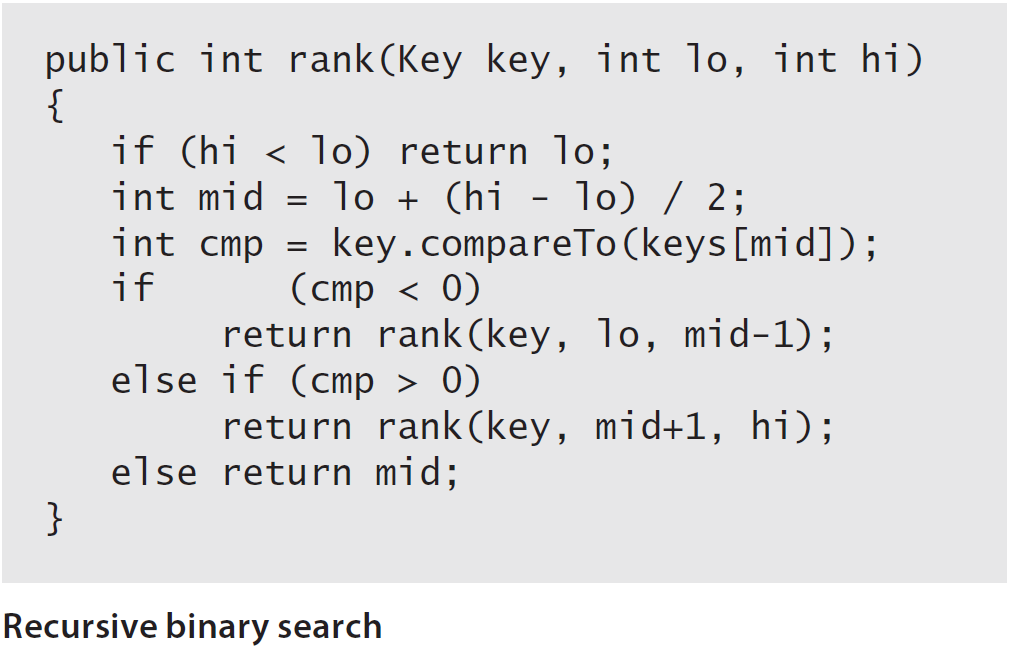Click the condition (hi < lo)
Viewport: 1011px width, 650px height.
[x=276, y=153]
